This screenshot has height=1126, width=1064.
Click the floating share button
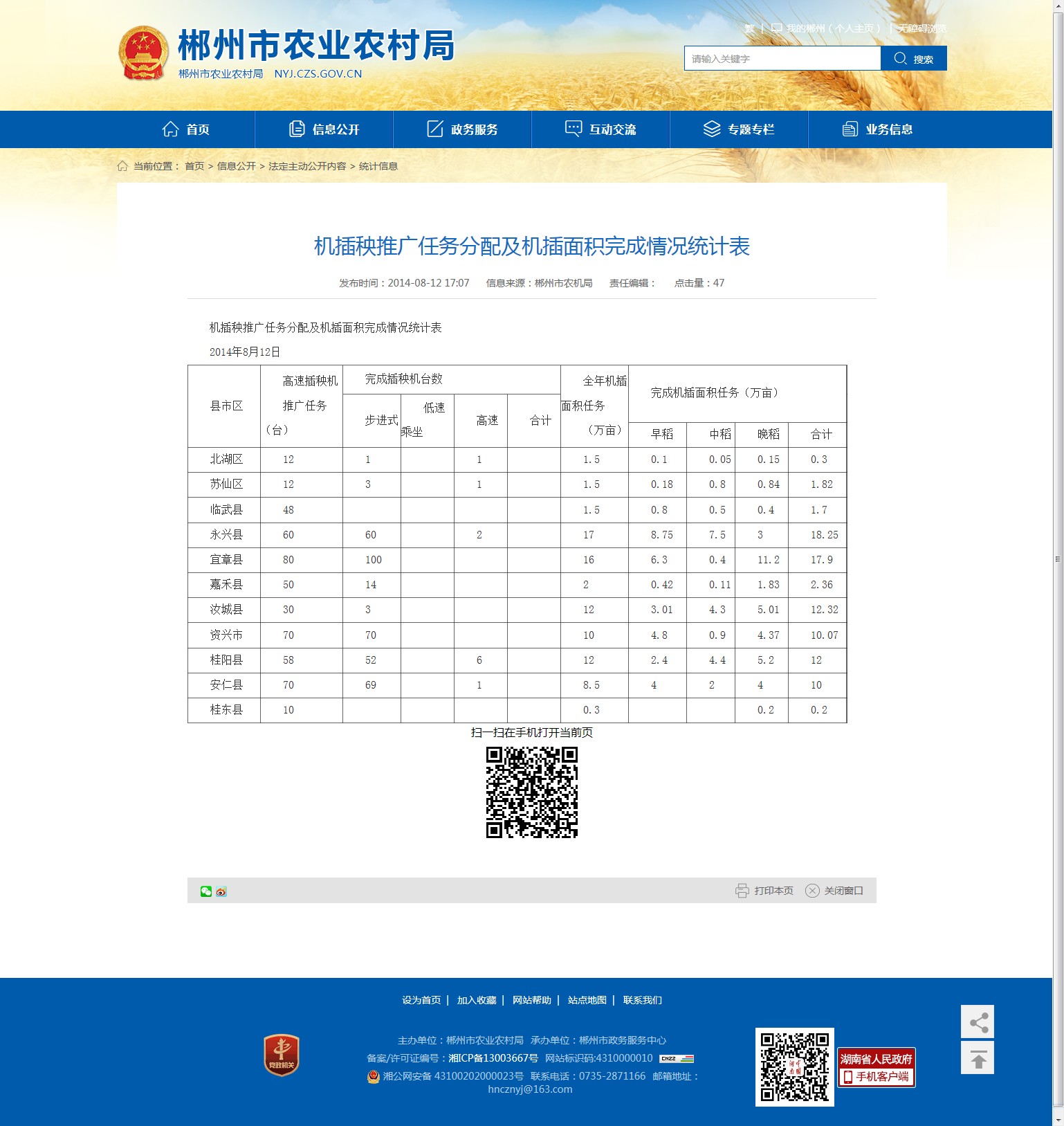click(x=978, y=1021)
